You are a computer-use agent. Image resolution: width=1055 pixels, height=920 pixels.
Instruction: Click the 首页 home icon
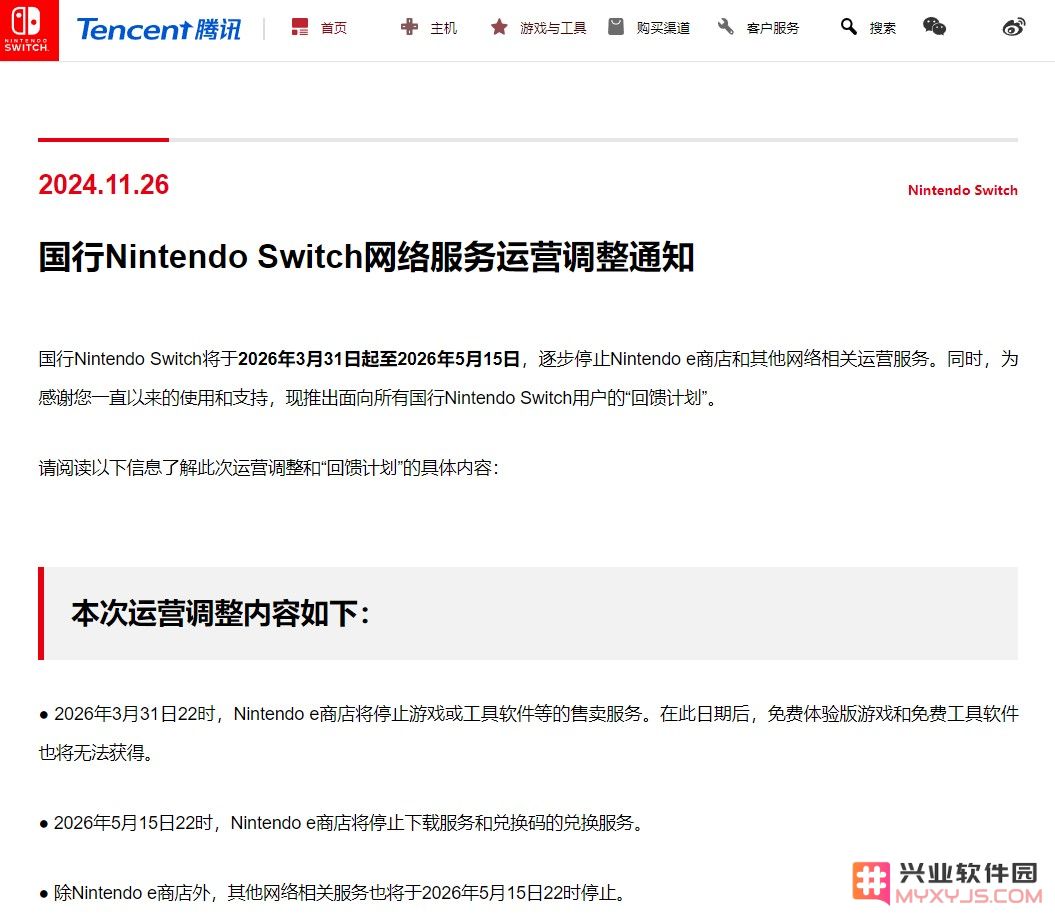tap(299, 28)
